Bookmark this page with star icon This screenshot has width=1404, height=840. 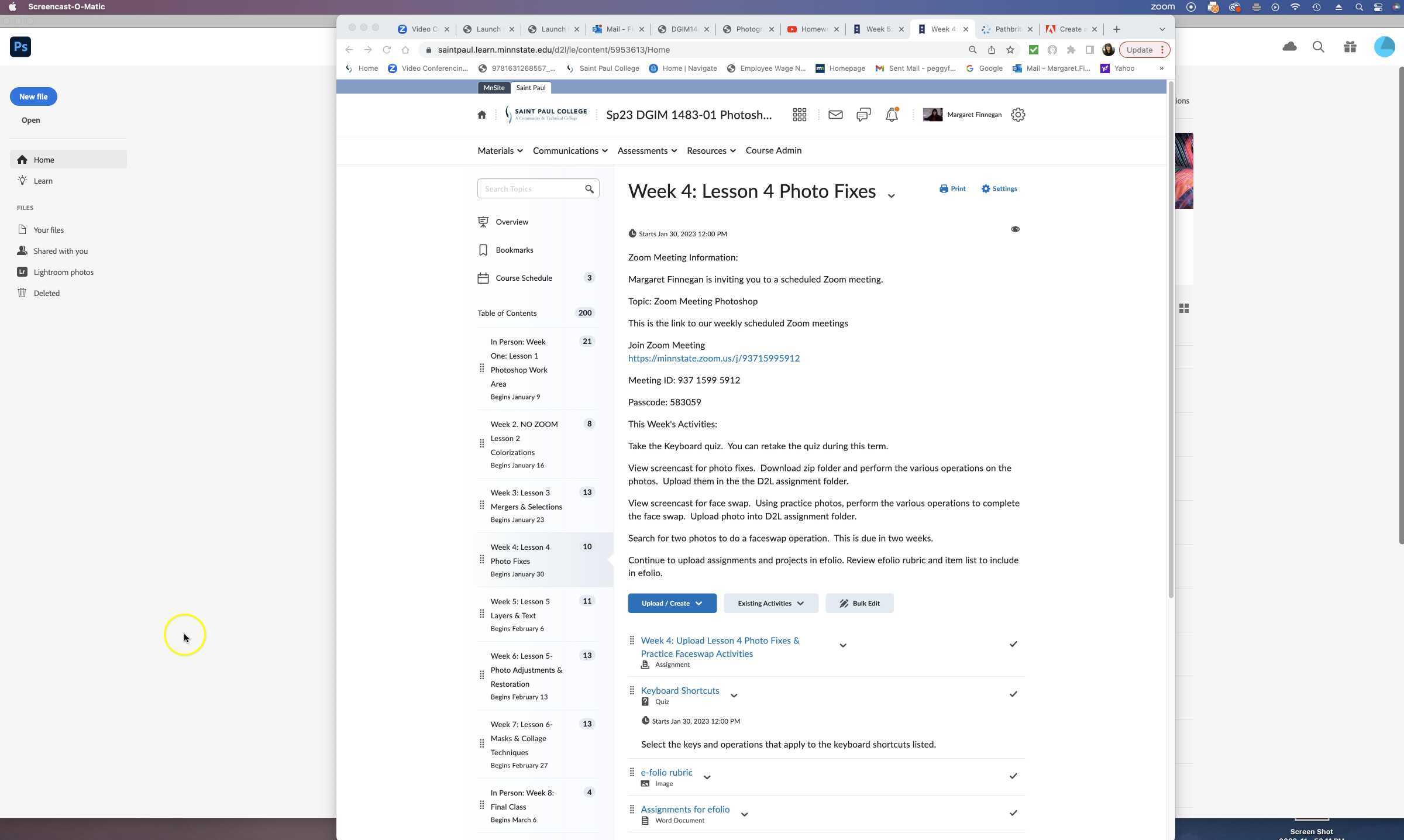[1010, 50]
